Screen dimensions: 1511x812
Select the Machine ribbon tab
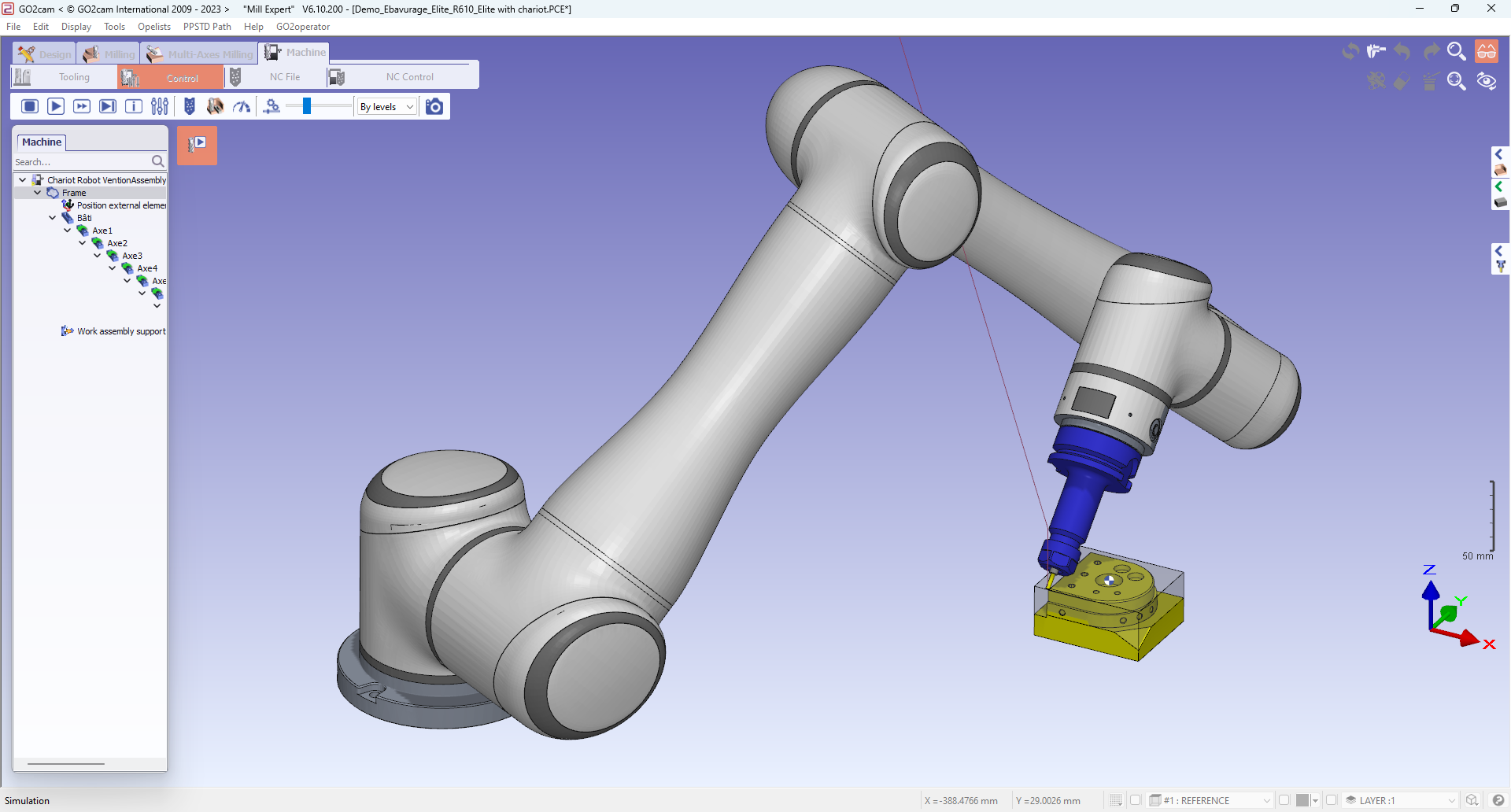click(x=294, y=52)
